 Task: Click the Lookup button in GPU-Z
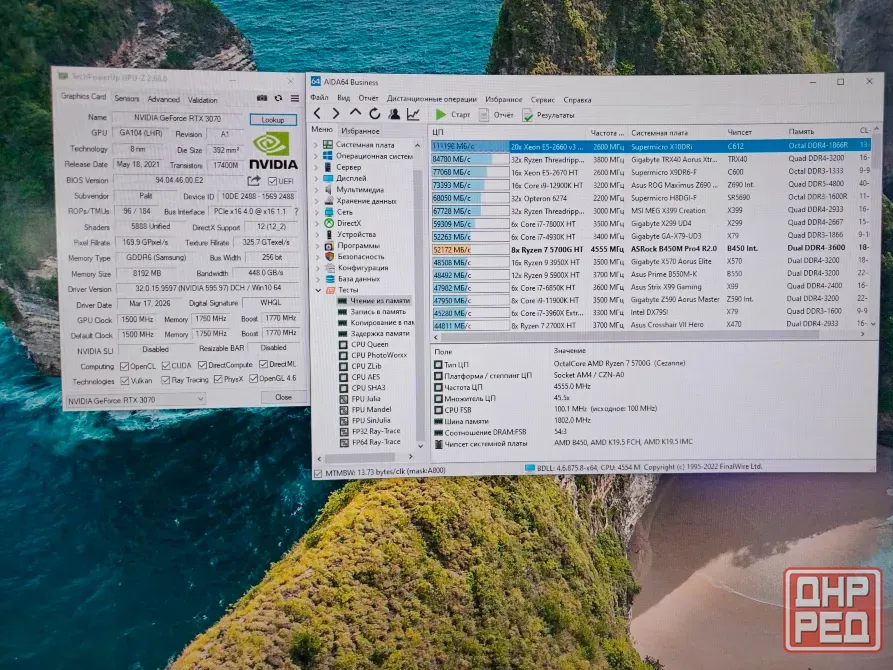pyautogui.click(x=273, y=120)
